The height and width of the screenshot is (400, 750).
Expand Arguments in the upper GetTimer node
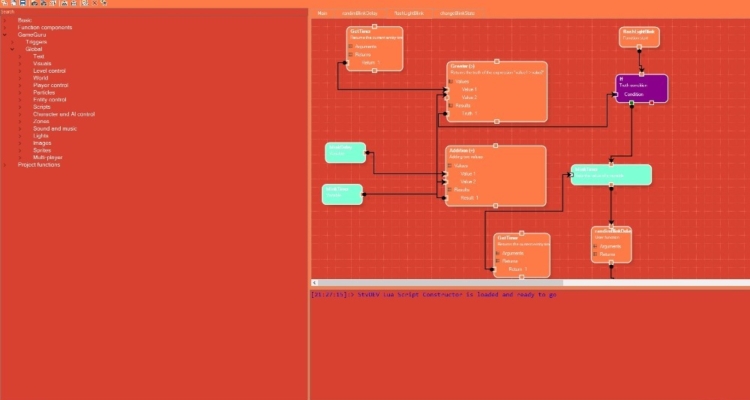[x=351, y=46]
